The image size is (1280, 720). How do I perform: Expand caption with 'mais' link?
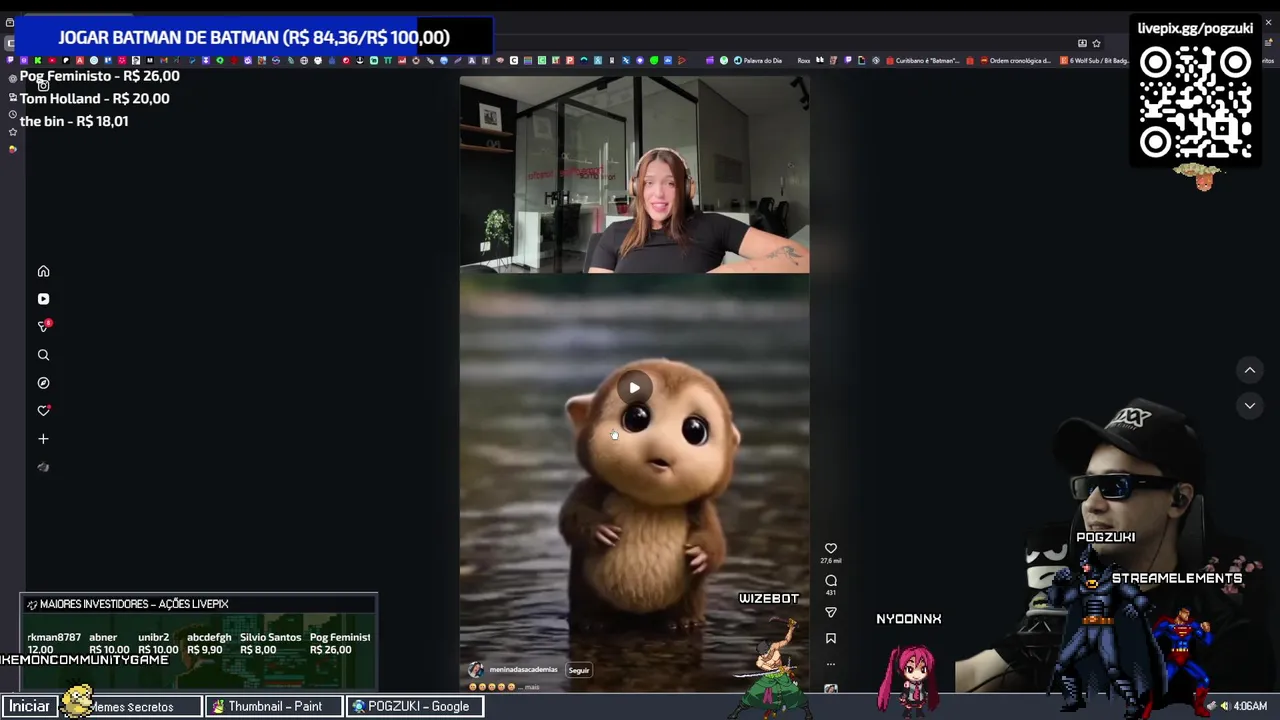point(531,687)
